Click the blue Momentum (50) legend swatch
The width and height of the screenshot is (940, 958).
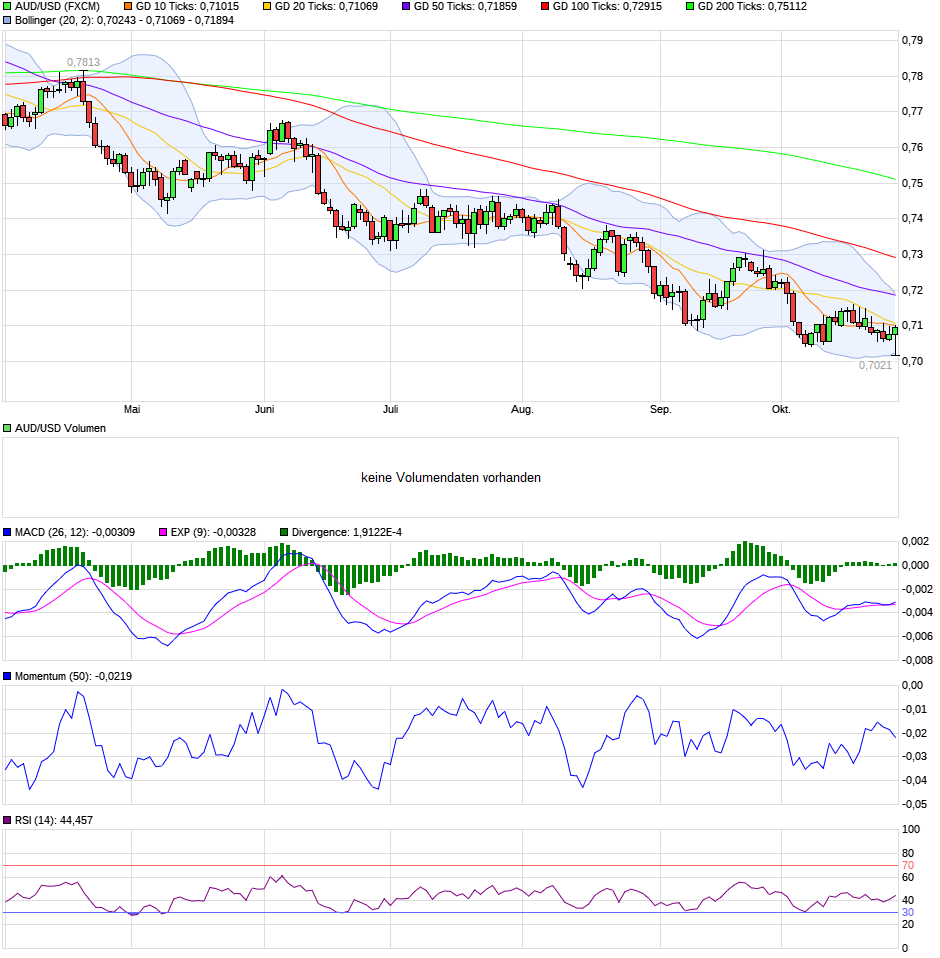[x=7, y=676]
